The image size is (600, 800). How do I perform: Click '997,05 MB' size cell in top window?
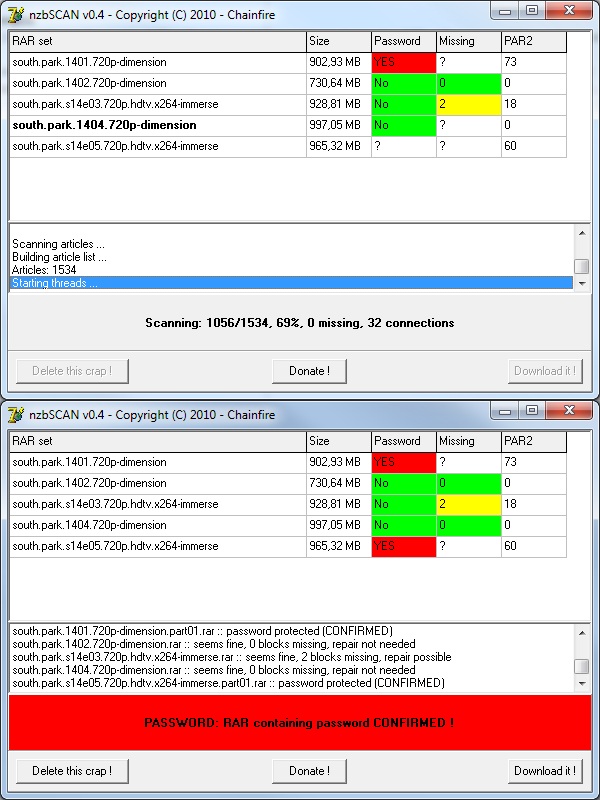coord(339,125)
